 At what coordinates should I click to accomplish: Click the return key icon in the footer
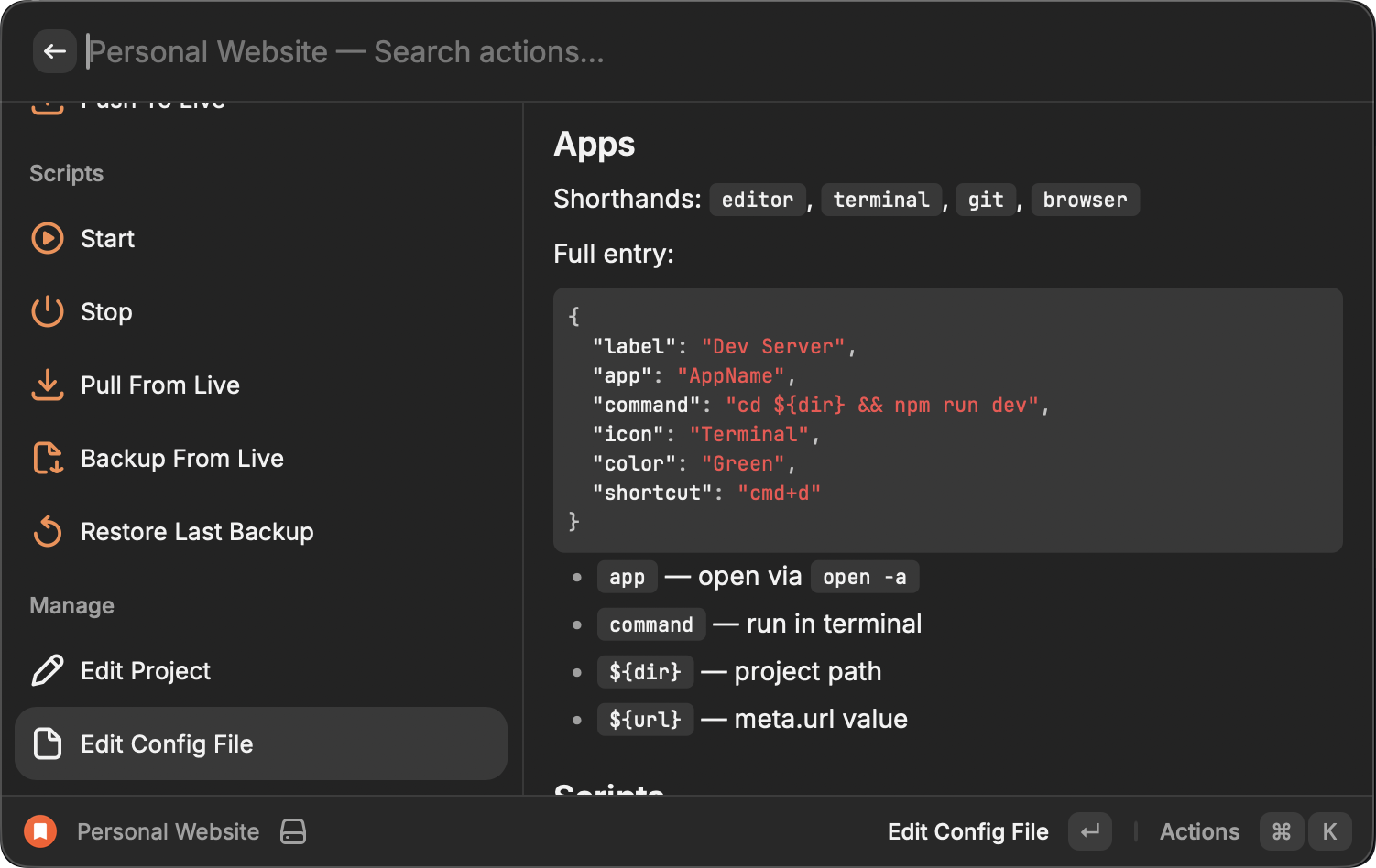tap(1089, 831)
